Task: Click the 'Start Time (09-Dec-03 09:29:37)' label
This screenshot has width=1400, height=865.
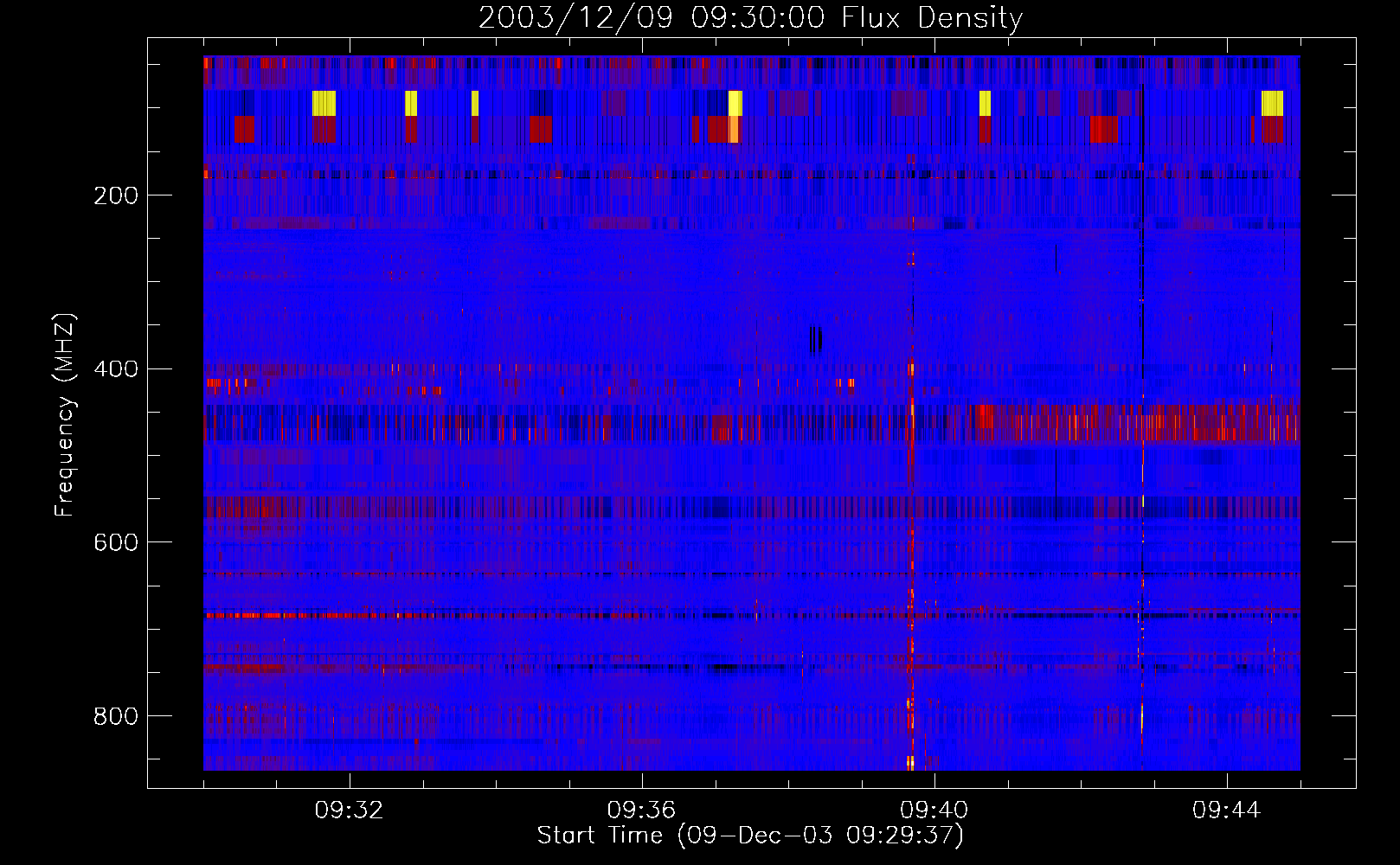Action: 750,836
